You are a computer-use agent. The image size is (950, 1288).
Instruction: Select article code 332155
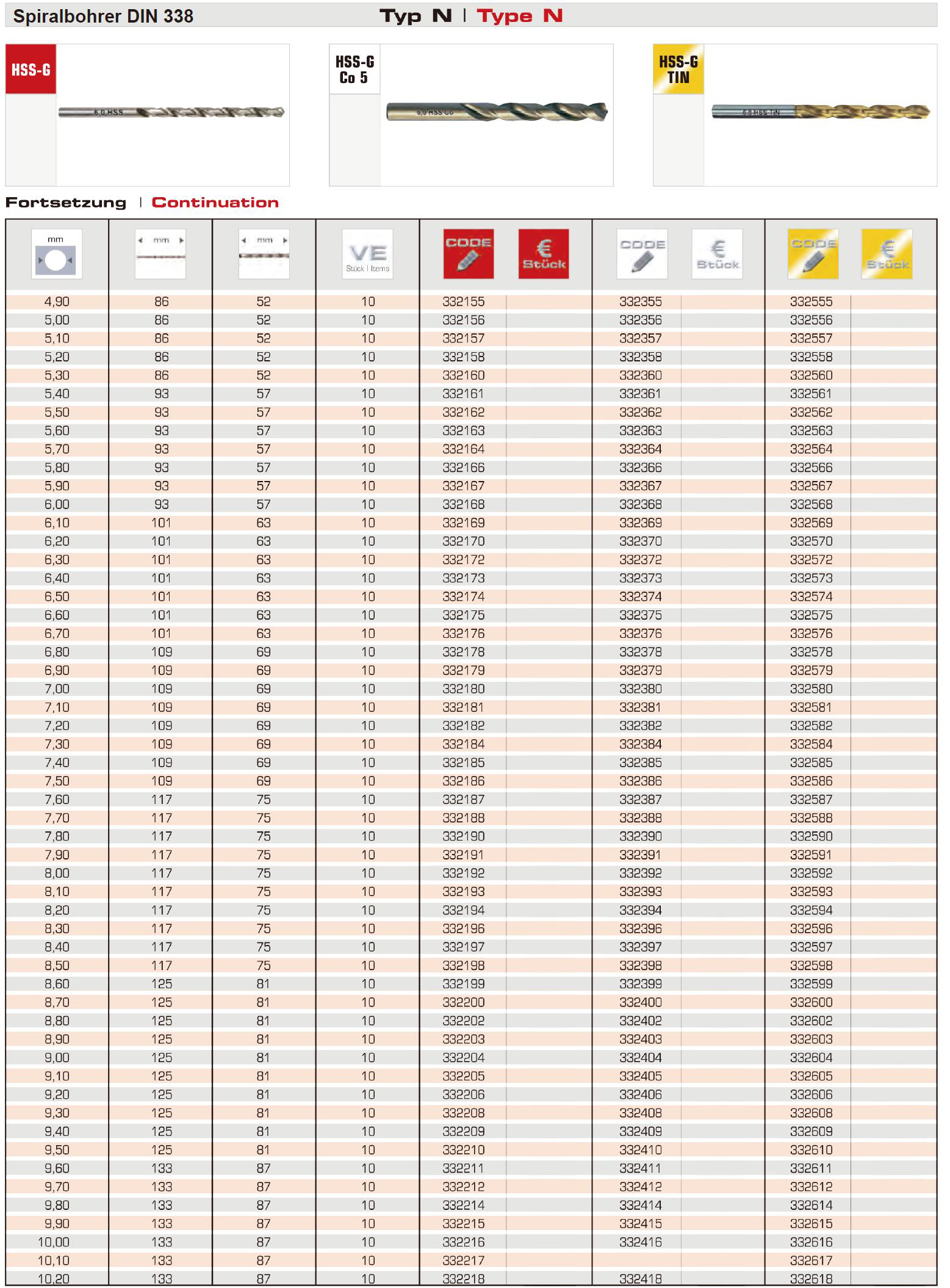pyautogui.click(x=463, y=302)
